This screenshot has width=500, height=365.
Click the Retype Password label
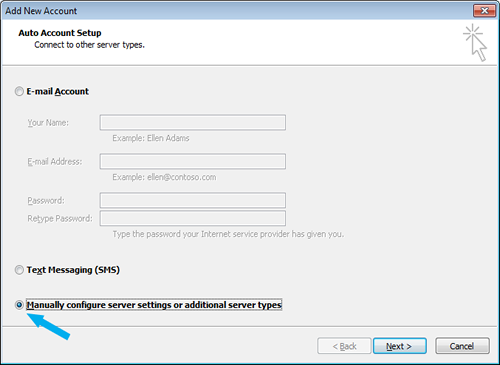(60, 219)
